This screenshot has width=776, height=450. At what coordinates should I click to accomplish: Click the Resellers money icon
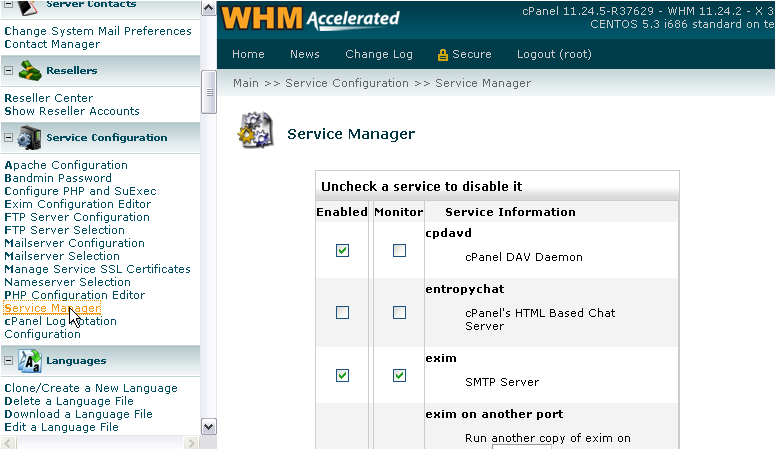(x=30, y=71)
